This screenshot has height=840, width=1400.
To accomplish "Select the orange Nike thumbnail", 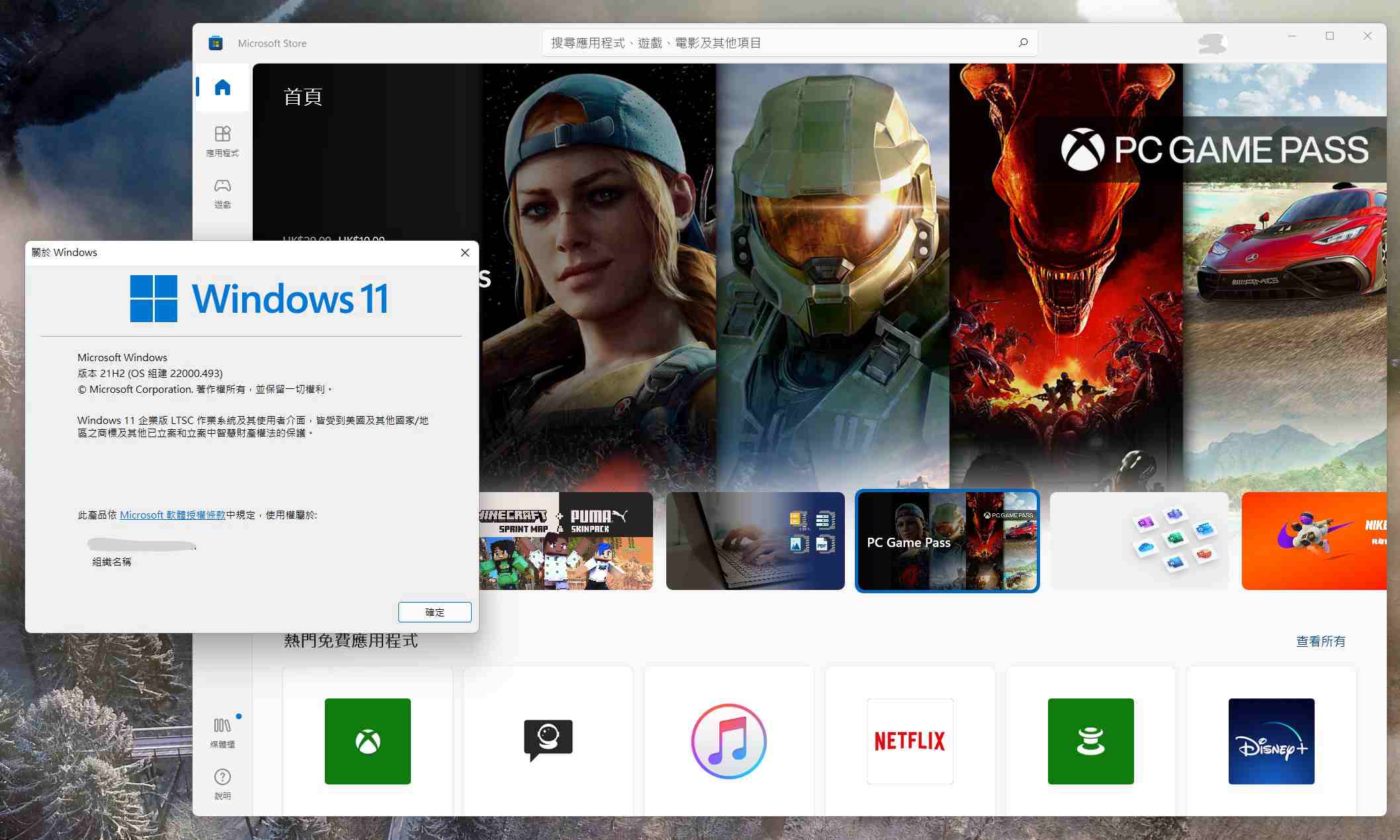I will (x=1314, y=541).
